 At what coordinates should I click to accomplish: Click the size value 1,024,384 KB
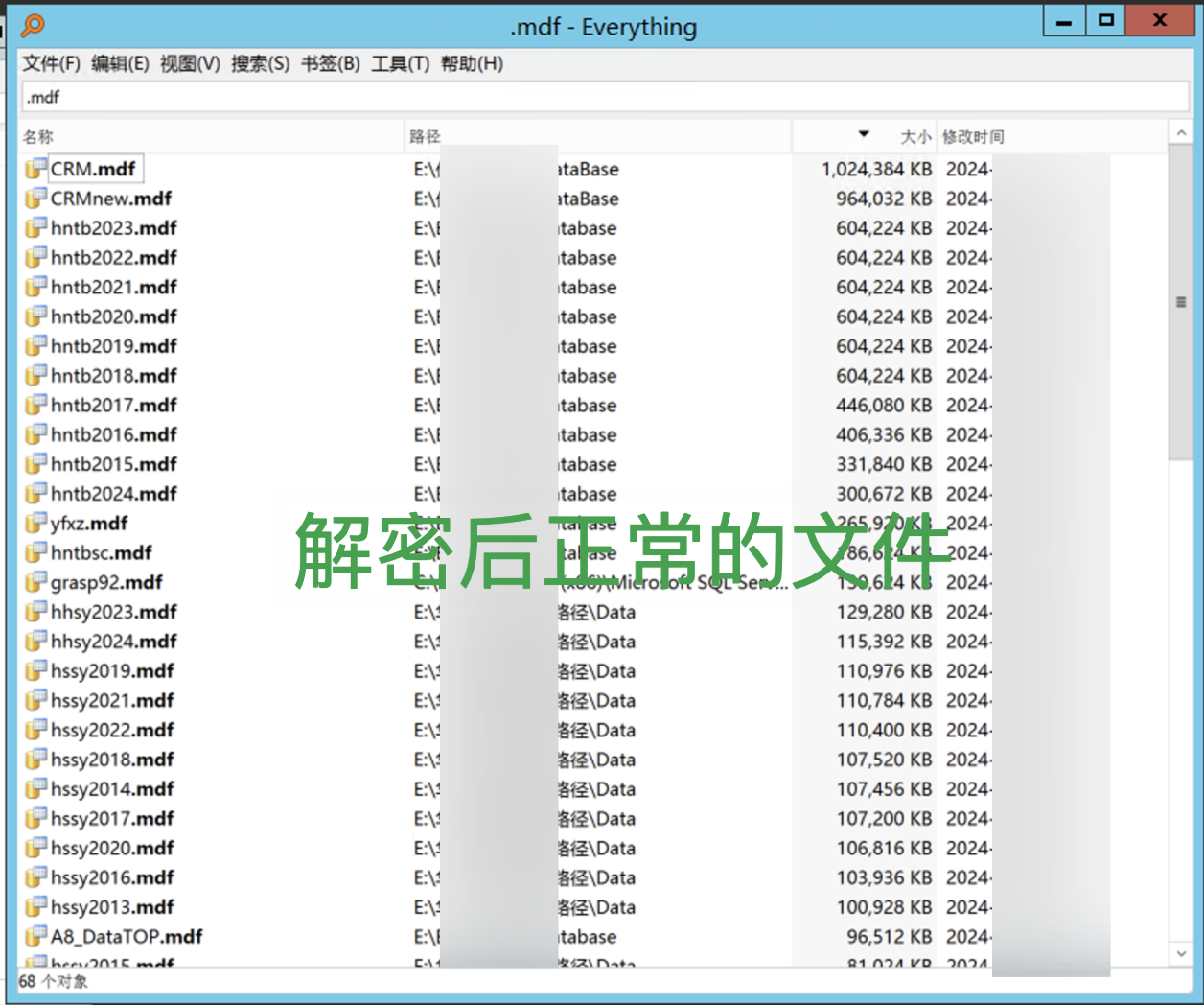point(876,170)
